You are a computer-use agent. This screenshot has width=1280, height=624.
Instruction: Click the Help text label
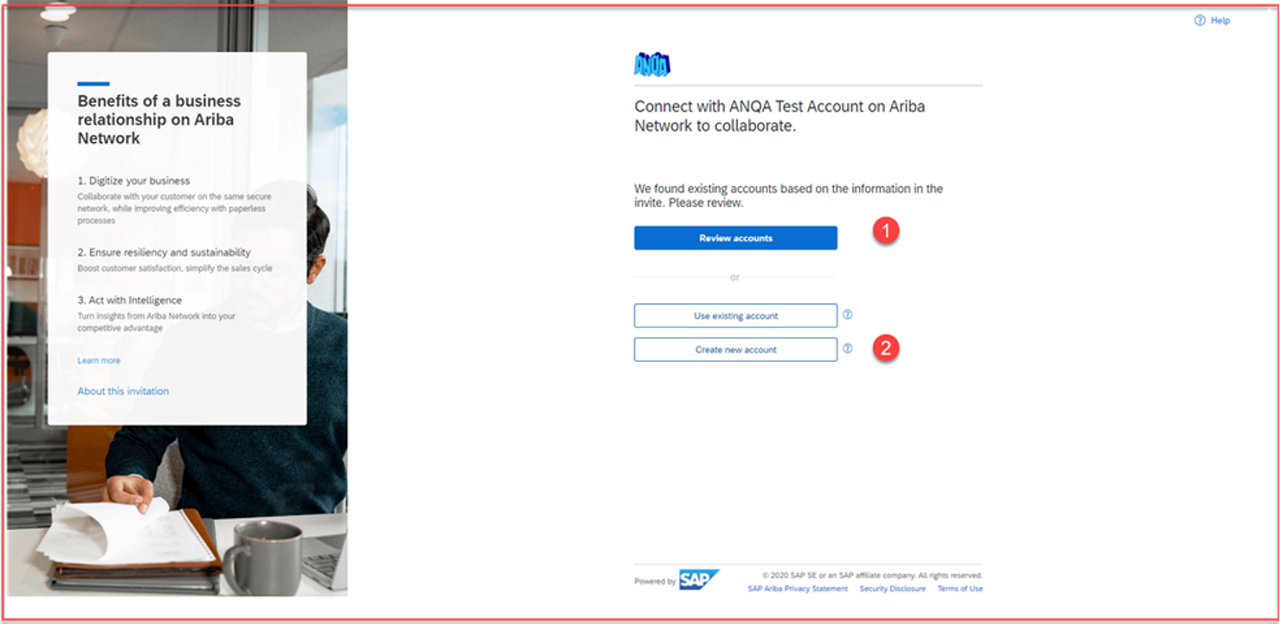pos(1219,20)
